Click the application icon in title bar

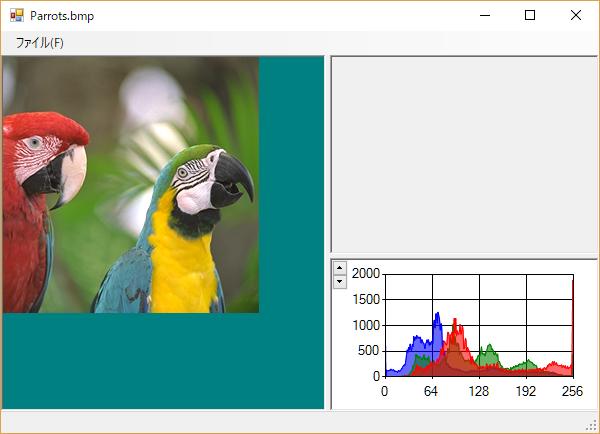pyautogui.click(x=16, y=15)
